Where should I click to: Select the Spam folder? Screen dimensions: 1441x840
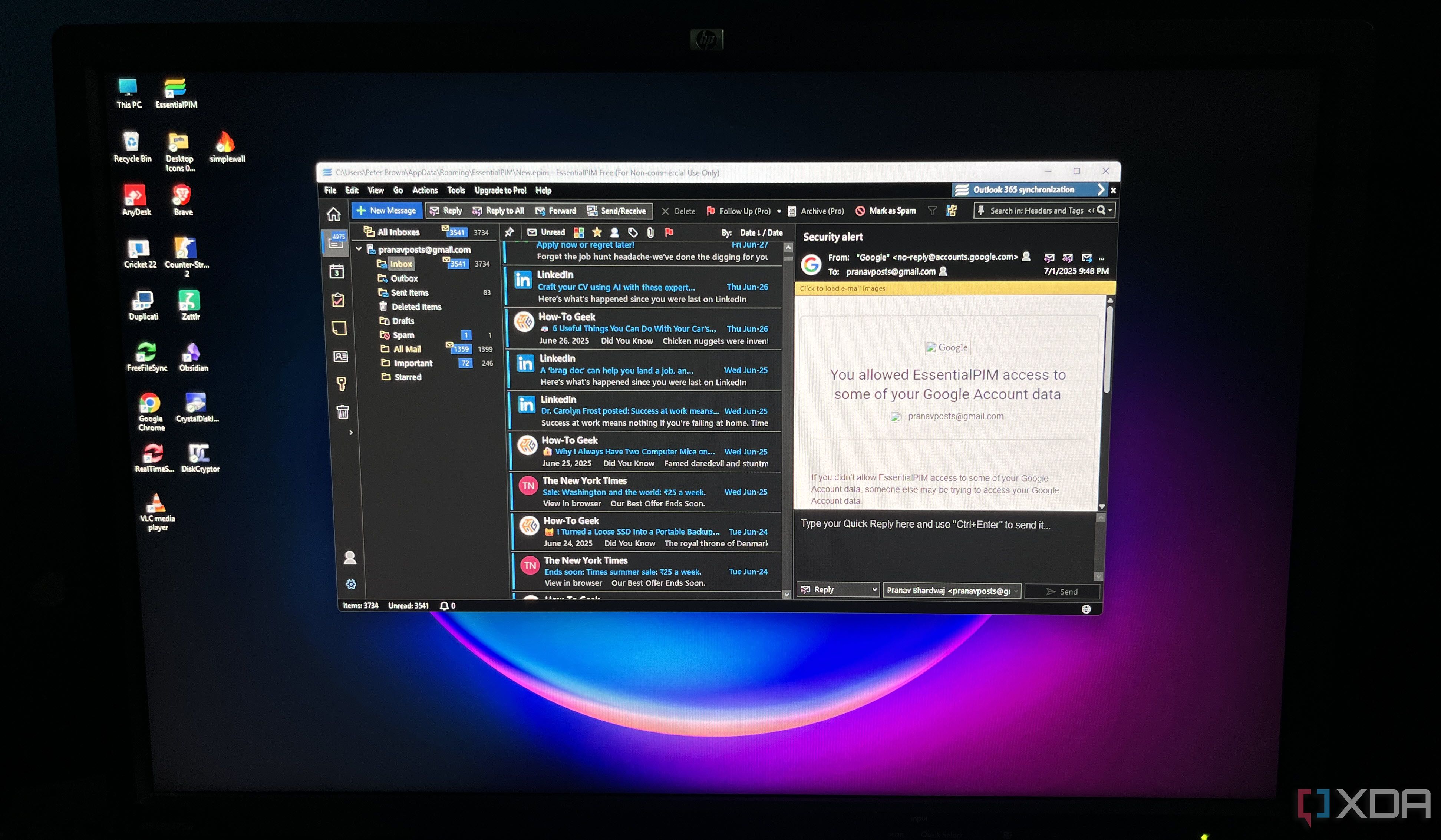pyautogui.click(x=403, y=335)
